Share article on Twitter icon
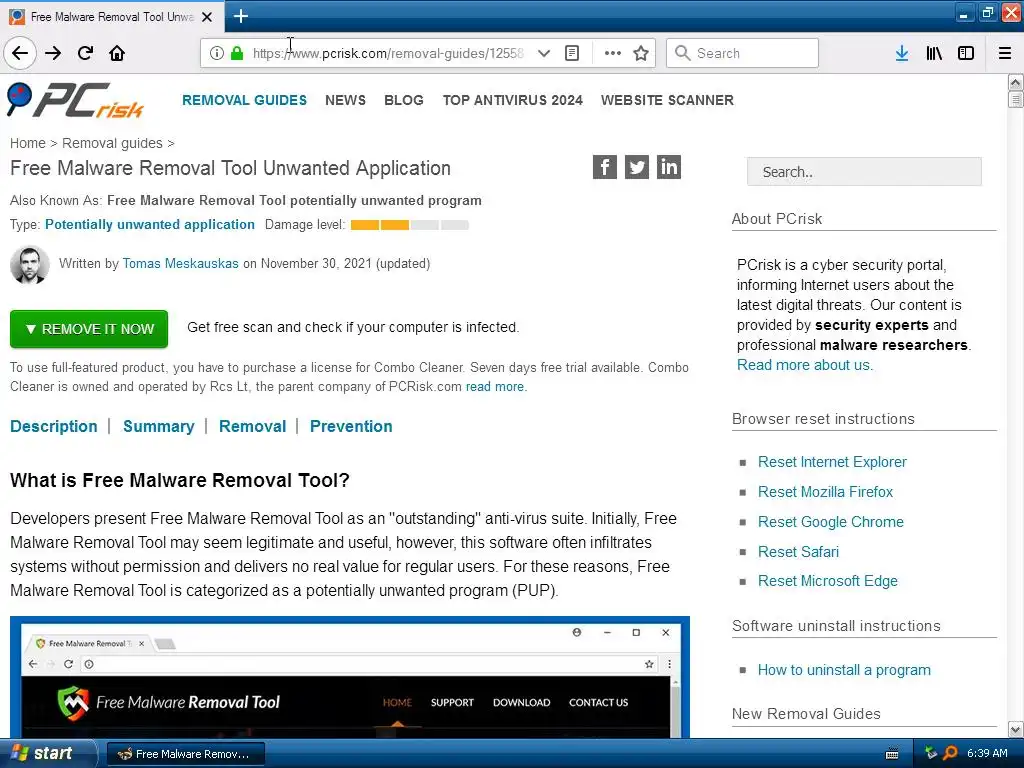Viewport: 1024px width, 768px height. 637,167
